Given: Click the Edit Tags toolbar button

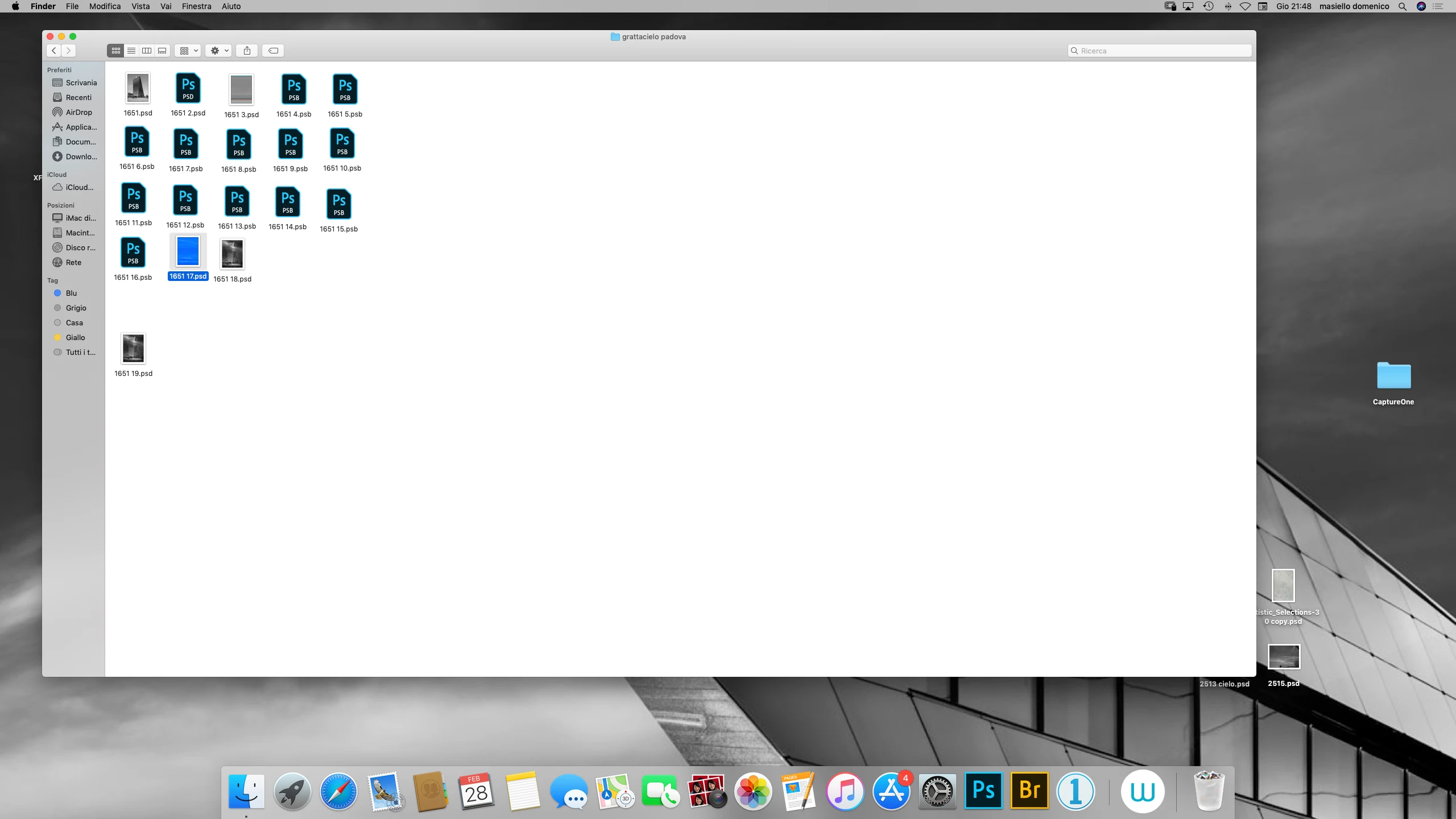Looking at the screenshot, I should 273,51.
